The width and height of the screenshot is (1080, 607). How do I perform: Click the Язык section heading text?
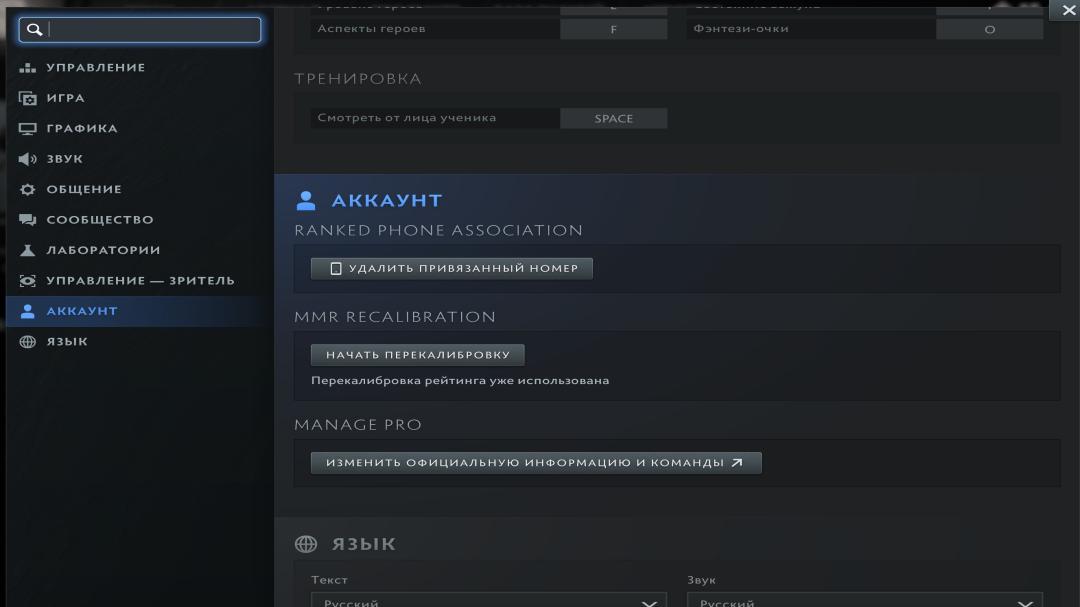coord(364,544)
